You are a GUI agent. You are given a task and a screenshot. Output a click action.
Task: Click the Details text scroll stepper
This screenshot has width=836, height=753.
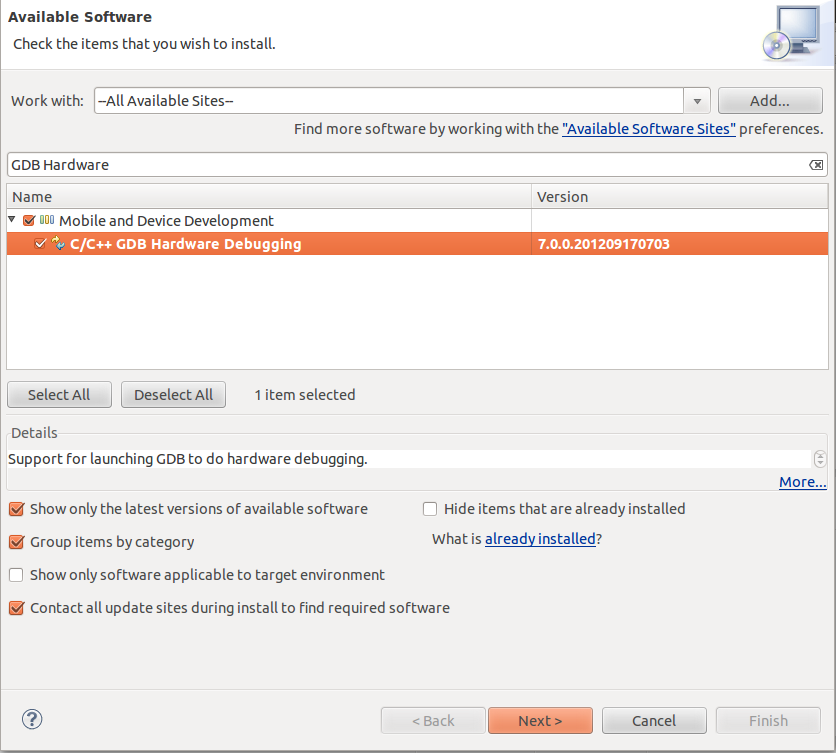820,459
